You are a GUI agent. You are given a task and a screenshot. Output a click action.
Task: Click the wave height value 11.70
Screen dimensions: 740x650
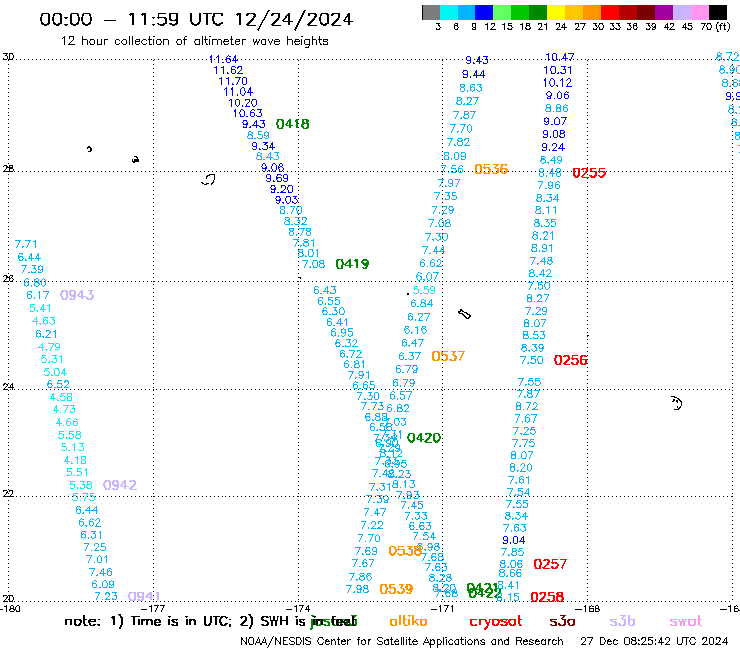(233, 81)
